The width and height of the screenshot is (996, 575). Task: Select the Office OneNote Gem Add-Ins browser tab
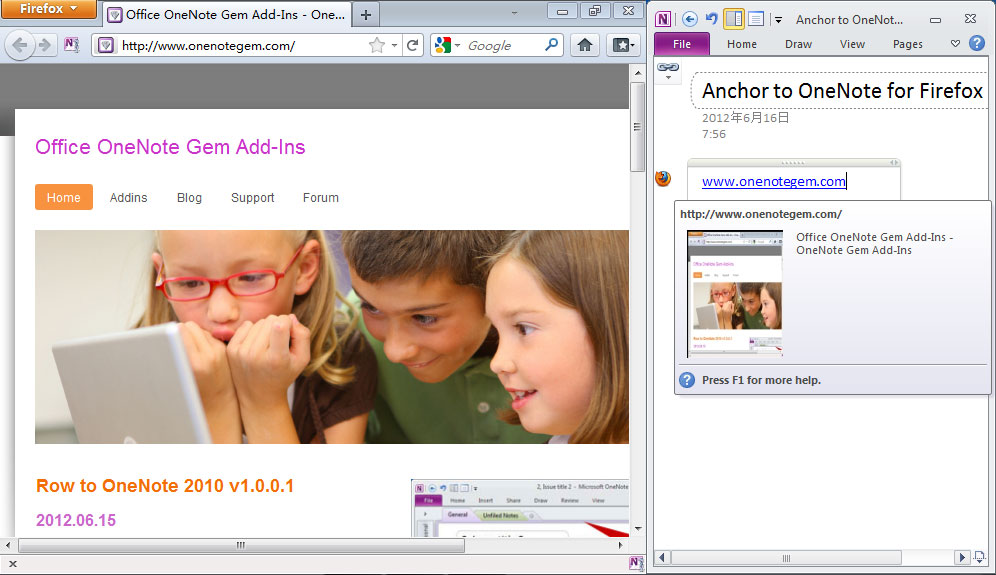pos(227,15)
